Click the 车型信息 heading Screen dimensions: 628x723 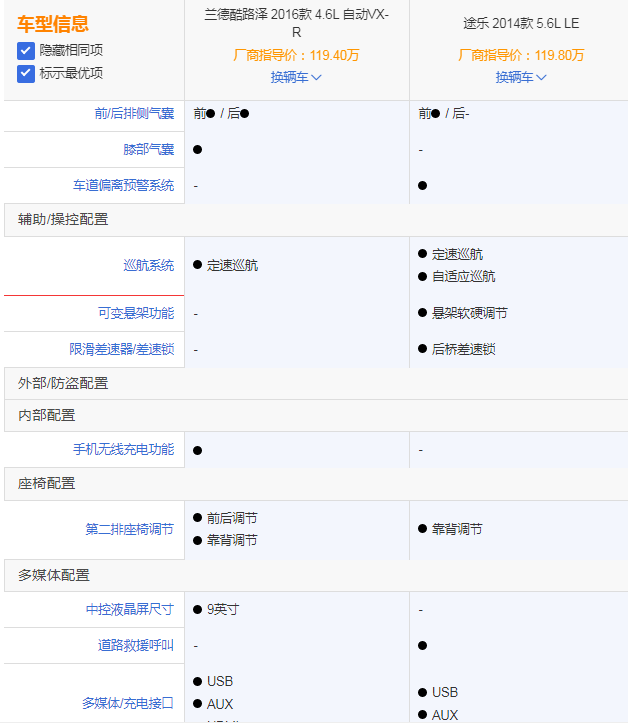click(53, 24)
